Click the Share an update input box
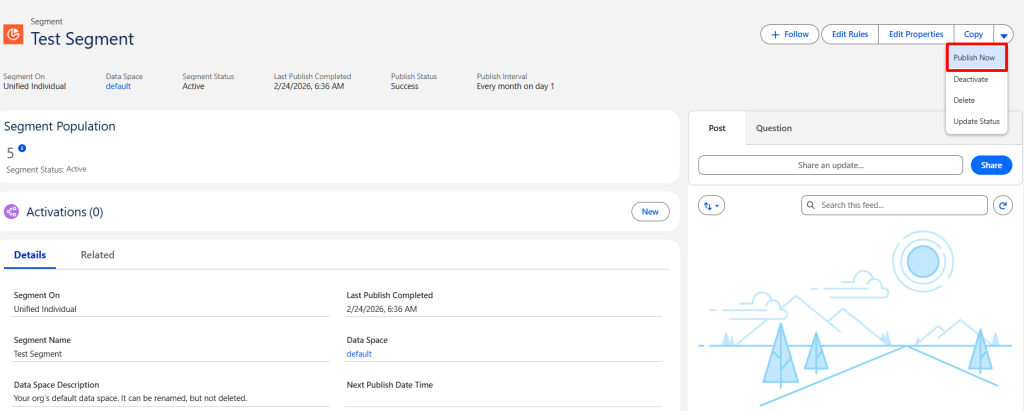This screenshot has height=411, width=1024. [831, 165]
